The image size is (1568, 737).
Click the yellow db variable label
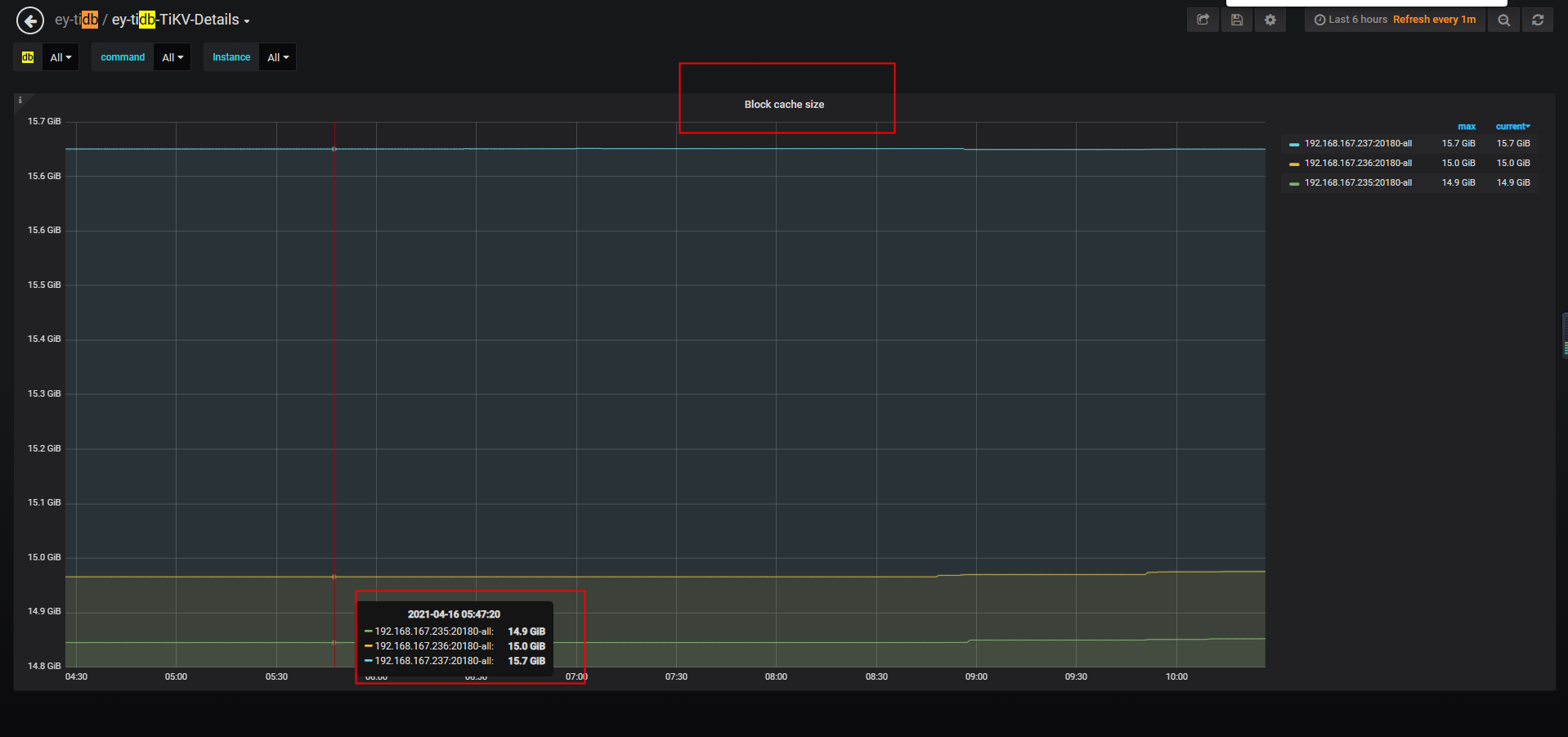pyautogui.click(x=28, y=57)
